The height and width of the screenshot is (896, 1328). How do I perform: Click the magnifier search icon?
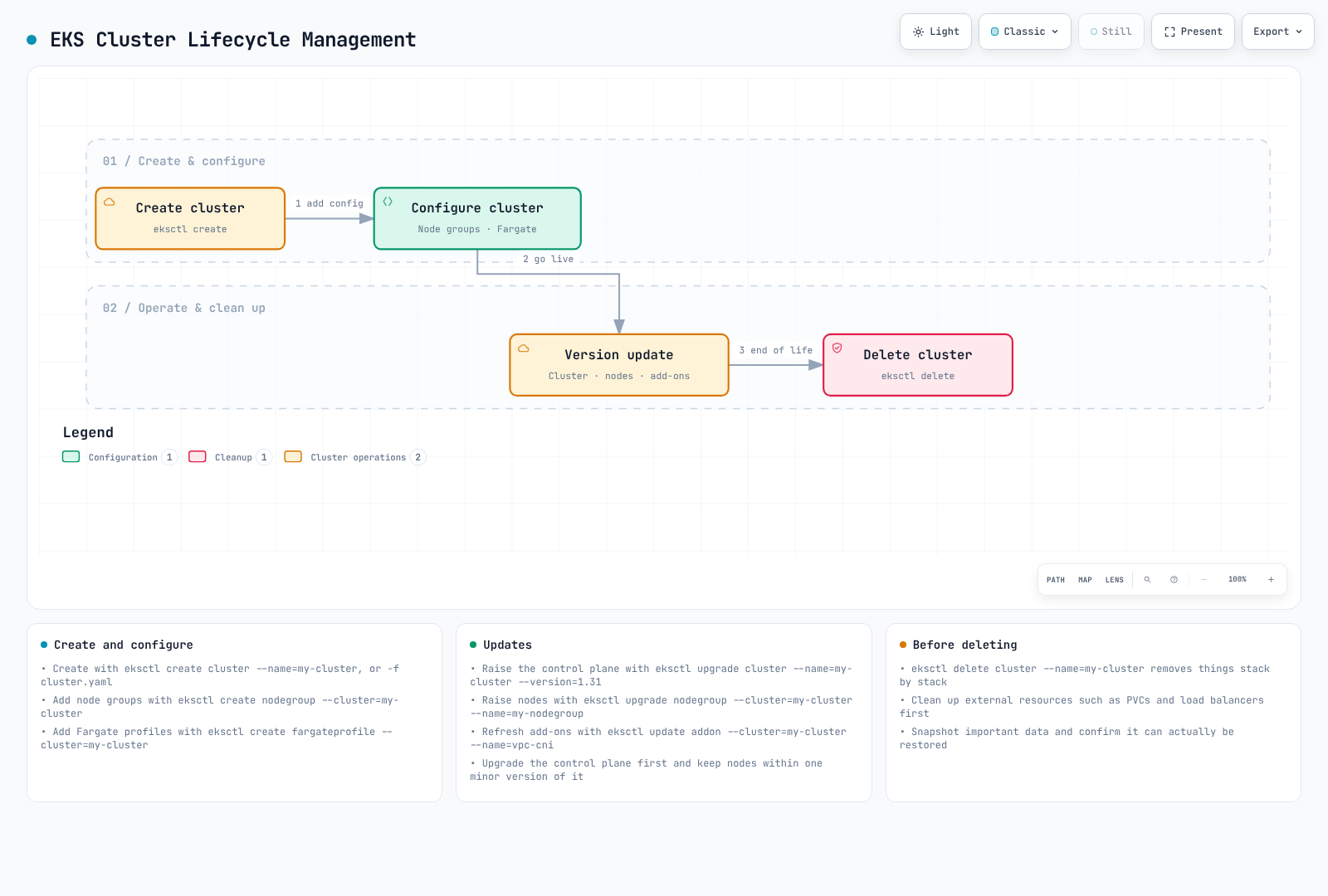click(x=1147, y=580)
